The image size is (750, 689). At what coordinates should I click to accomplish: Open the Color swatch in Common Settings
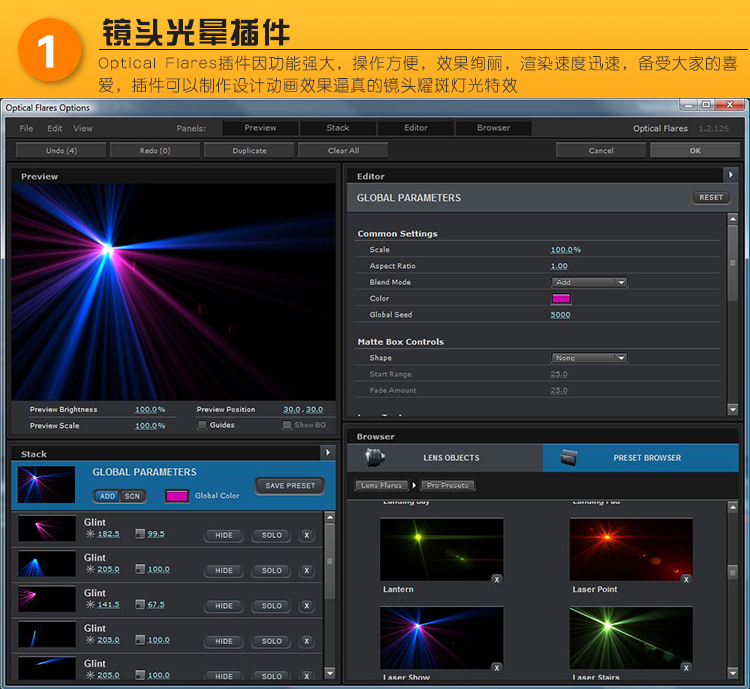(x=561, y=299)
